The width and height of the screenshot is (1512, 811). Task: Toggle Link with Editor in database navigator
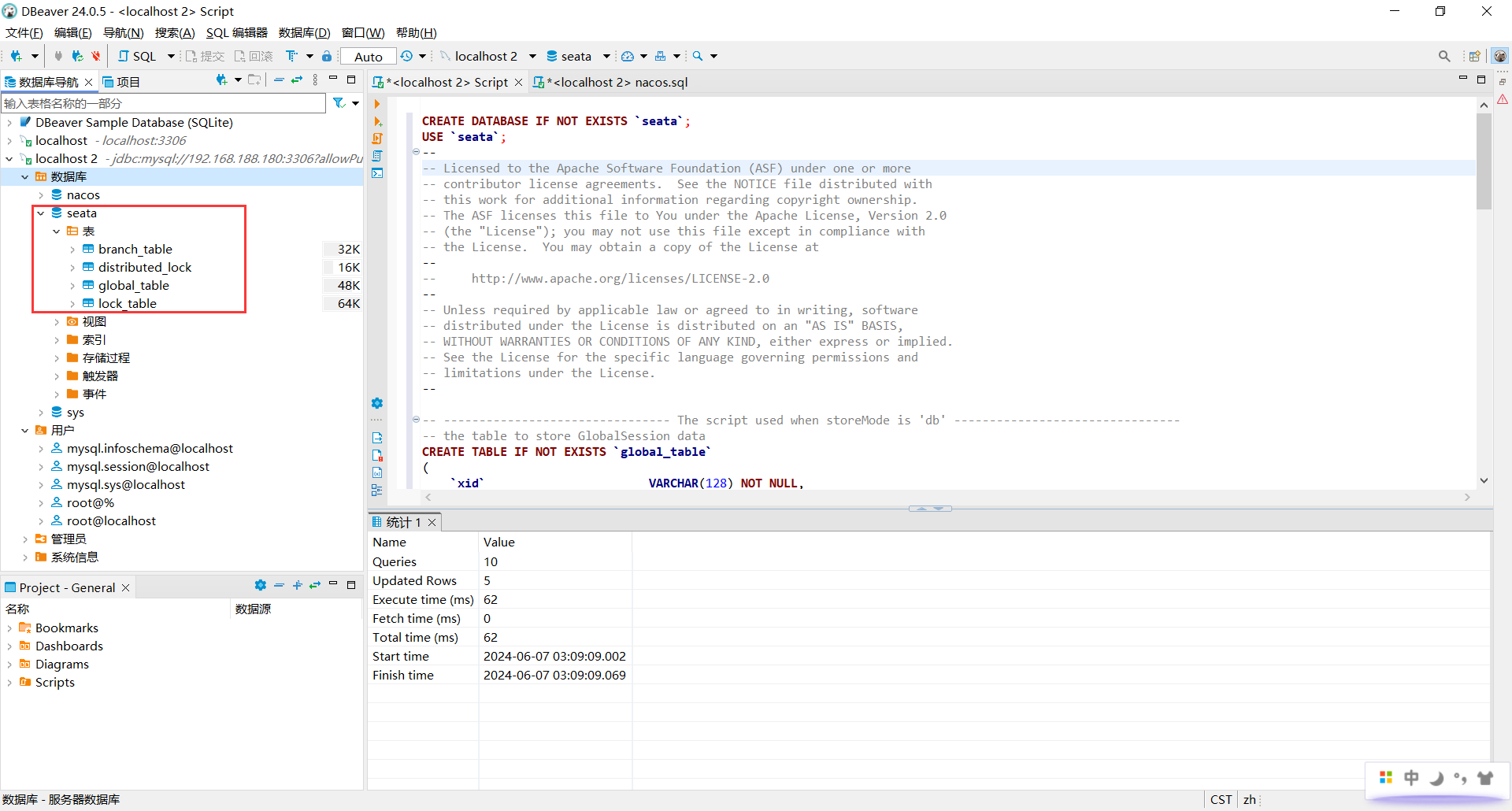click(x=297, y=80)
